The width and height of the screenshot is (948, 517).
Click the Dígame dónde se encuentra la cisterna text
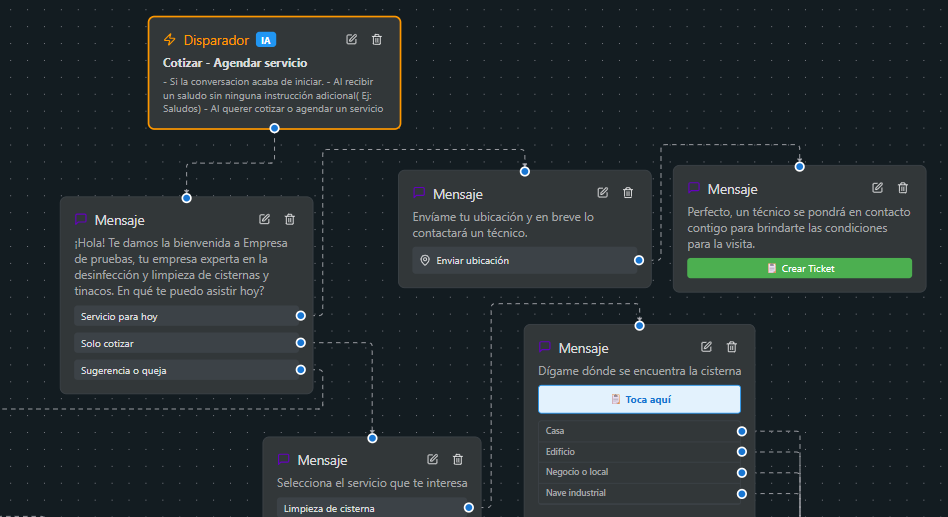pyautogui.click(x=640, y=371)
